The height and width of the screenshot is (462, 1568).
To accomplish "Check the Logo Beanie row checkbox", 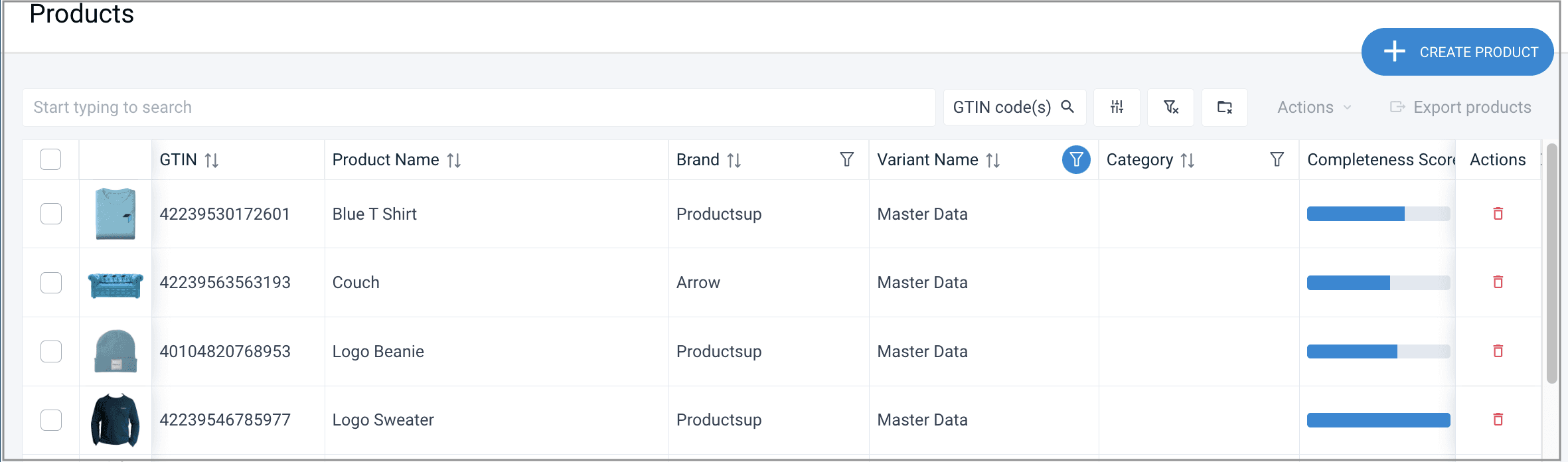I will (x=51, y=351).
